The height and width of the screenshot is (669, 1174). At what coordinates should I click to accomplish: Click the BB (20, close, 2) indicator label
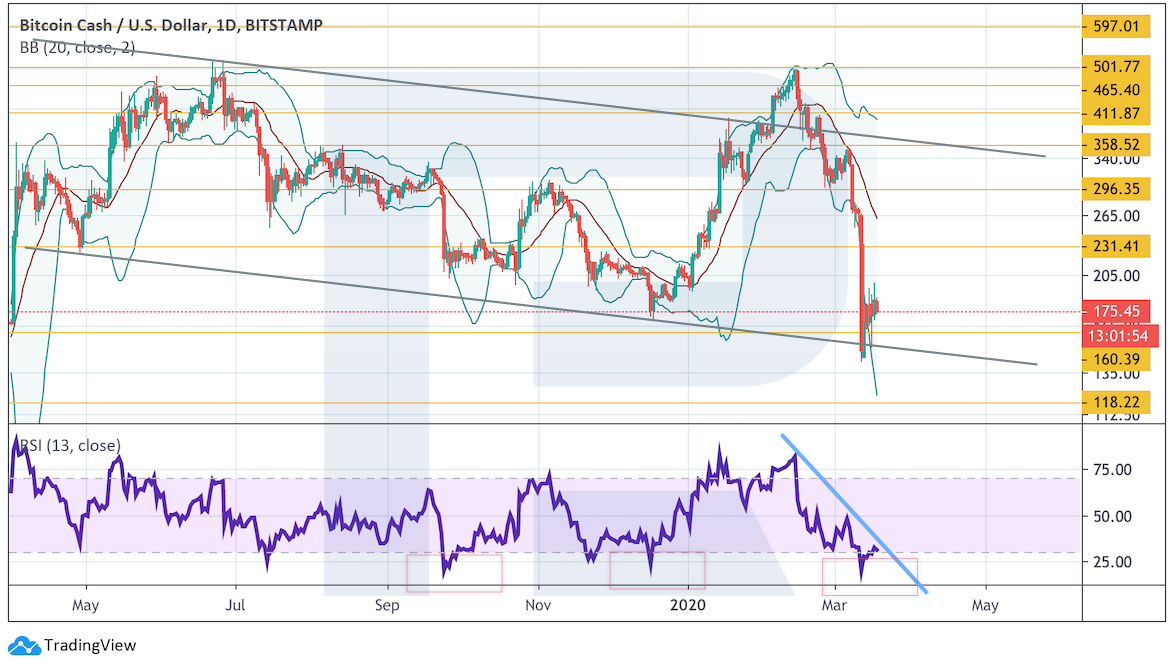pos(77,46)
